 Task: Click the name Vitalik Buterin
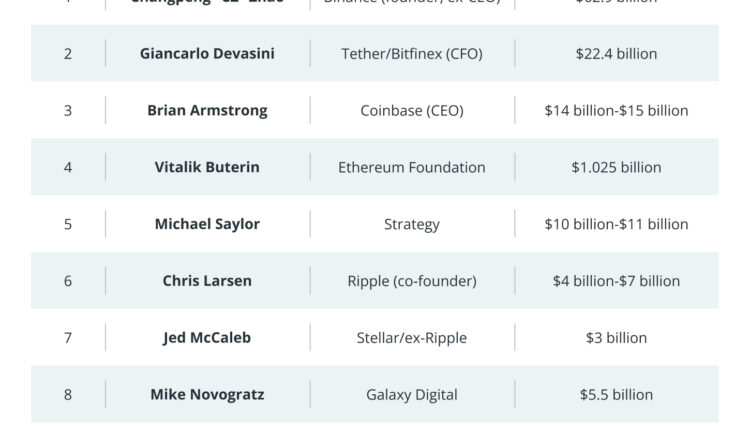click(x=207, y=168)
